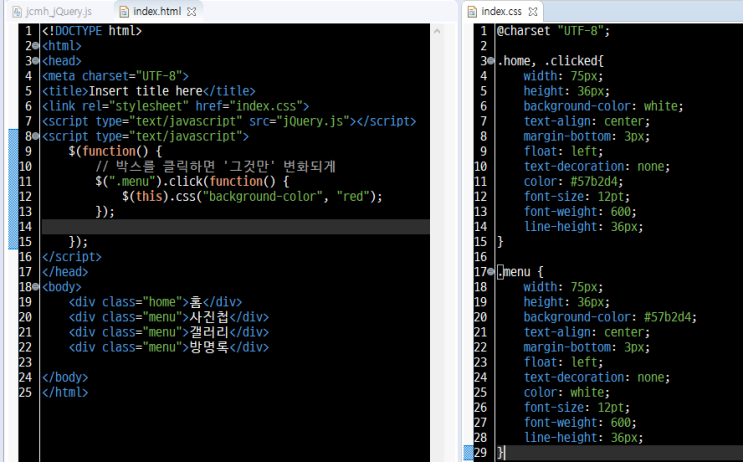Click the meta charset line in index.html
Viewport: 743px width, 462px height.
point(115,76)
